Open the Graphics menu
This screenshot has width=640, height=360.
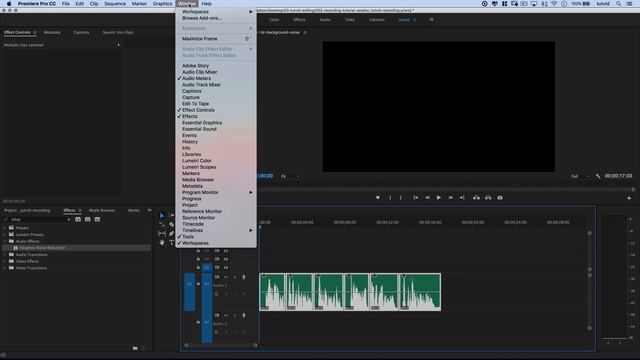click(162, 4)
